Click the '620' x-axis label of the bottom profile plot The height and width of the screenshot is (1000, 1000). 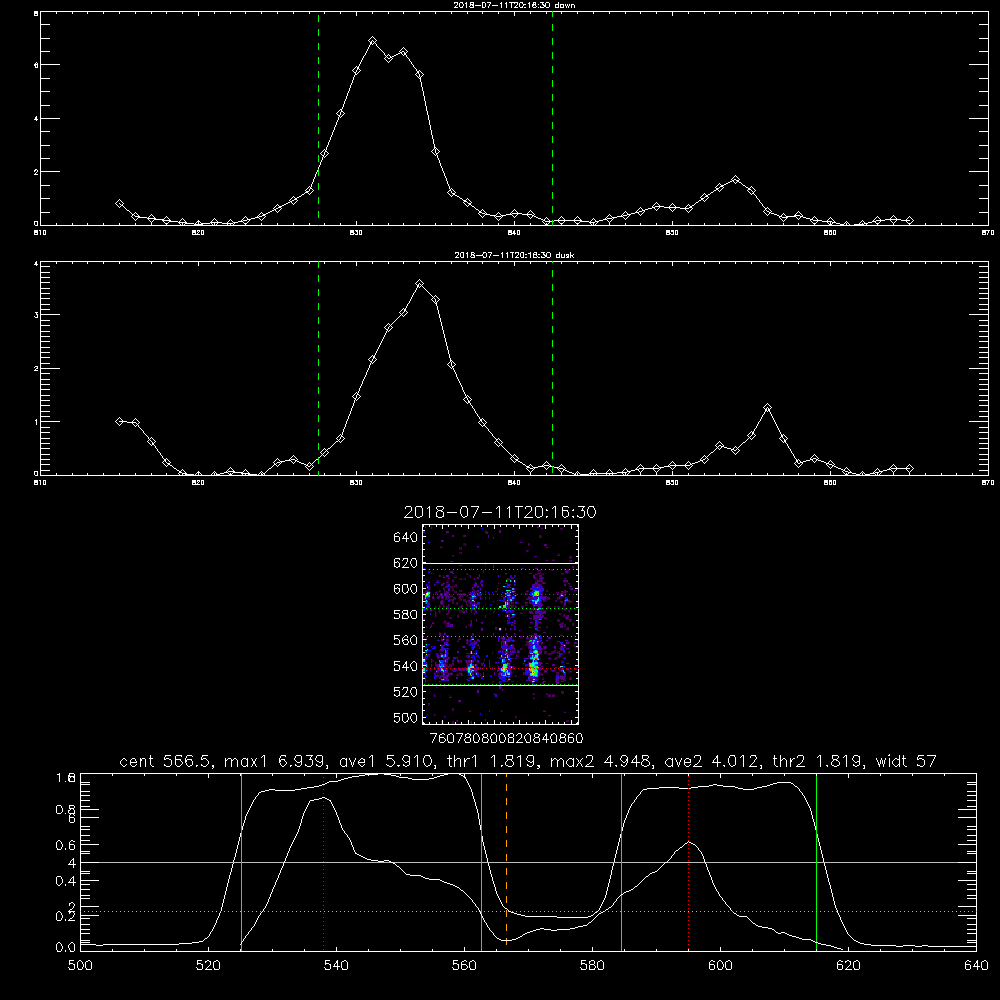point(848,966)
